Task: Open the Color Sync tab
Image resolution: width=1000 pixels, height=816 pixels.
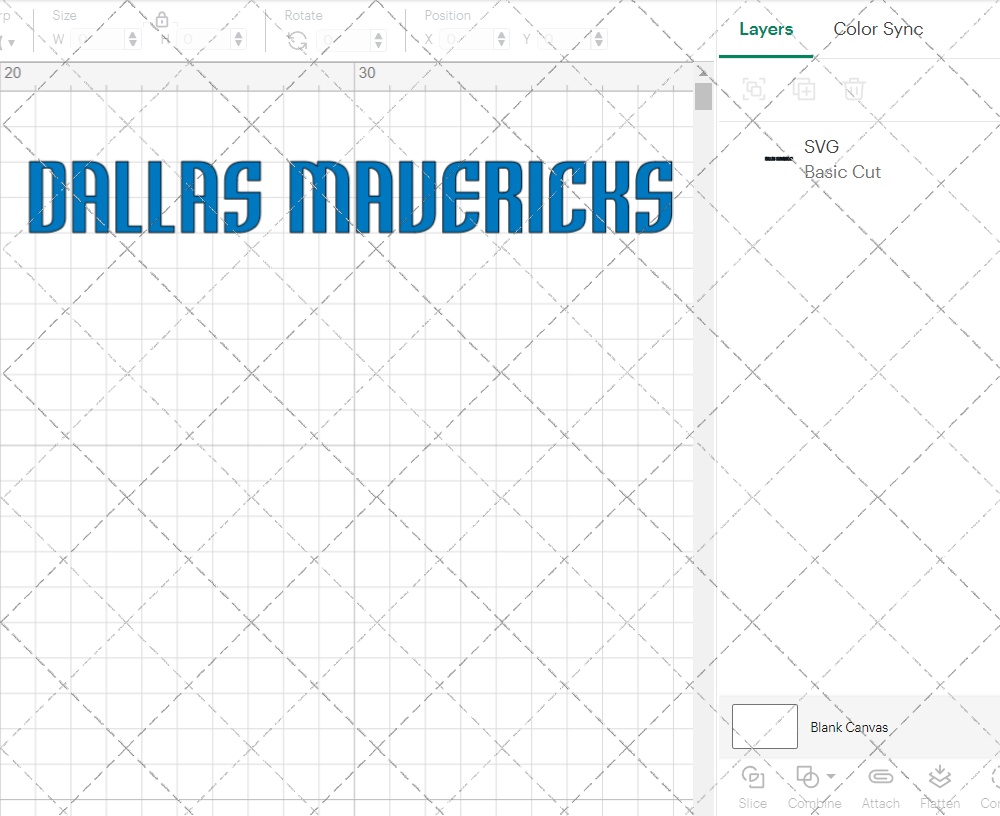Action: (878, 29)
